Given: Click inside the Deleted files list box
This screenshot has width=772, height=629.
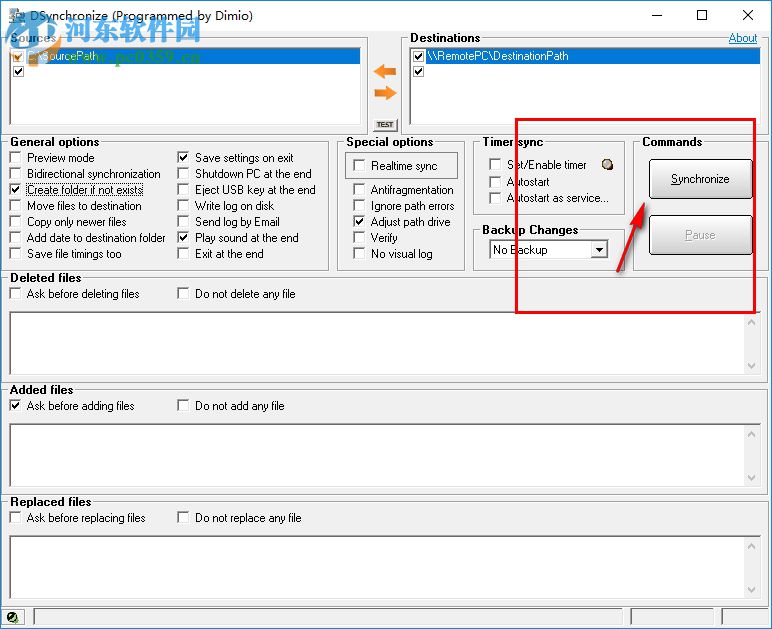Looking at the screenshot, I should tap(377, 344).
